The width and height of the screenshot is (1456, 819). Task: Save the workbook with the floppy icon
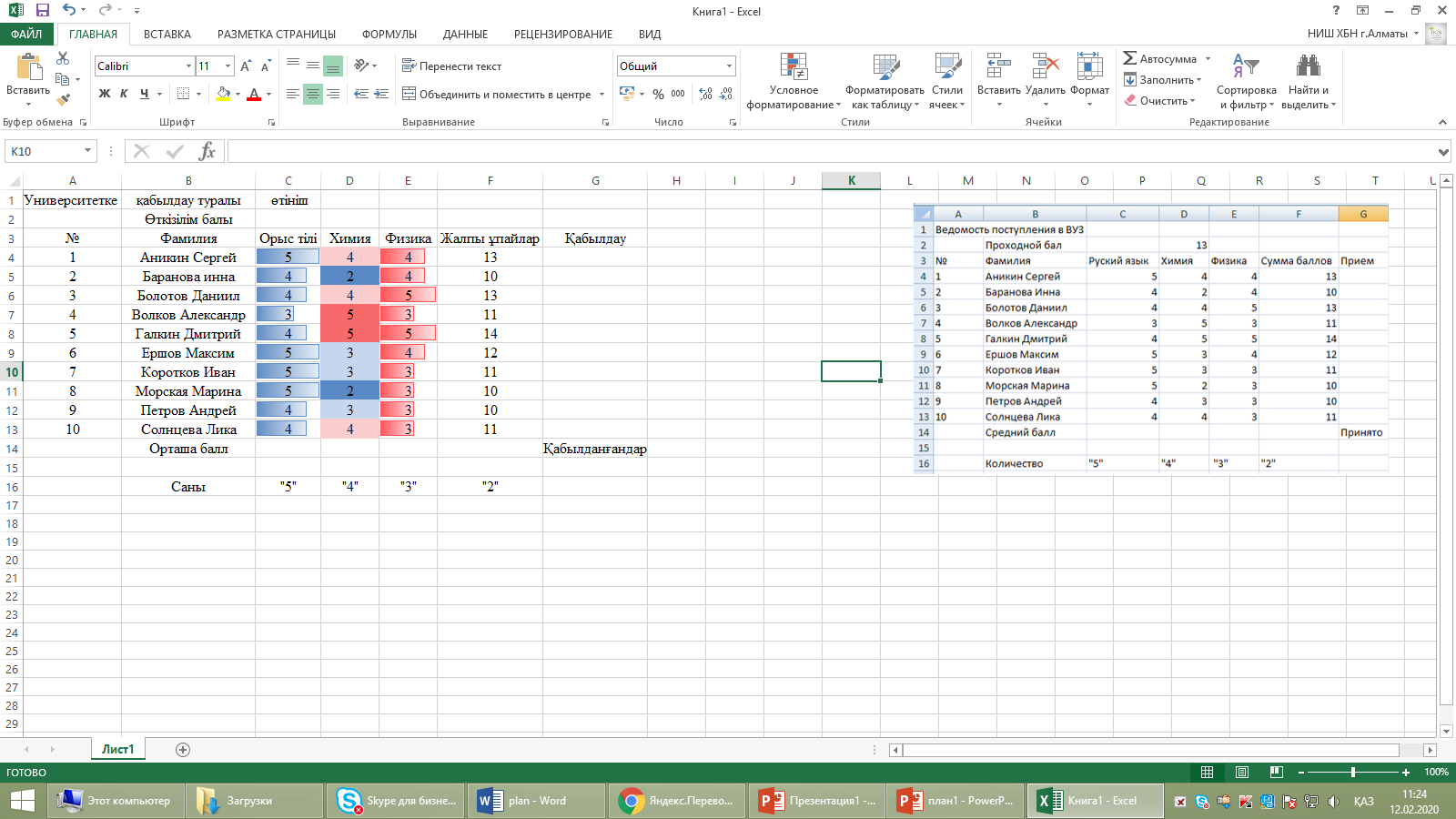[x=42, y=11]
